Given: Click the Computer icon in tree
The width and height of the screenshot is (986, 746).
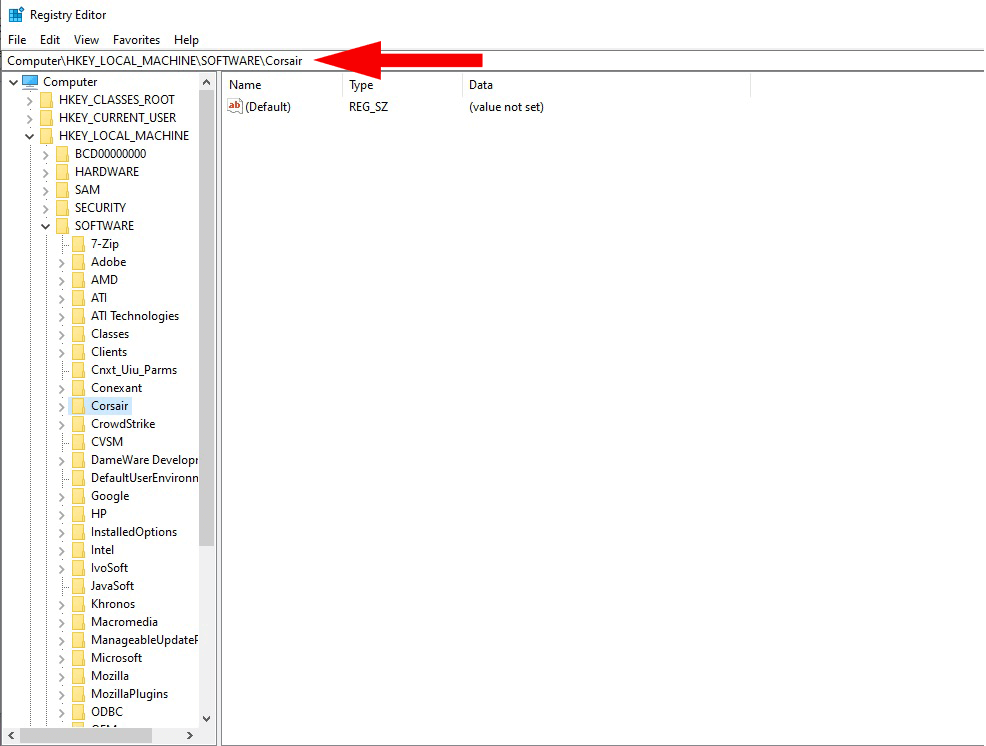Looking at the screenshot, I should tap(30, 82).
